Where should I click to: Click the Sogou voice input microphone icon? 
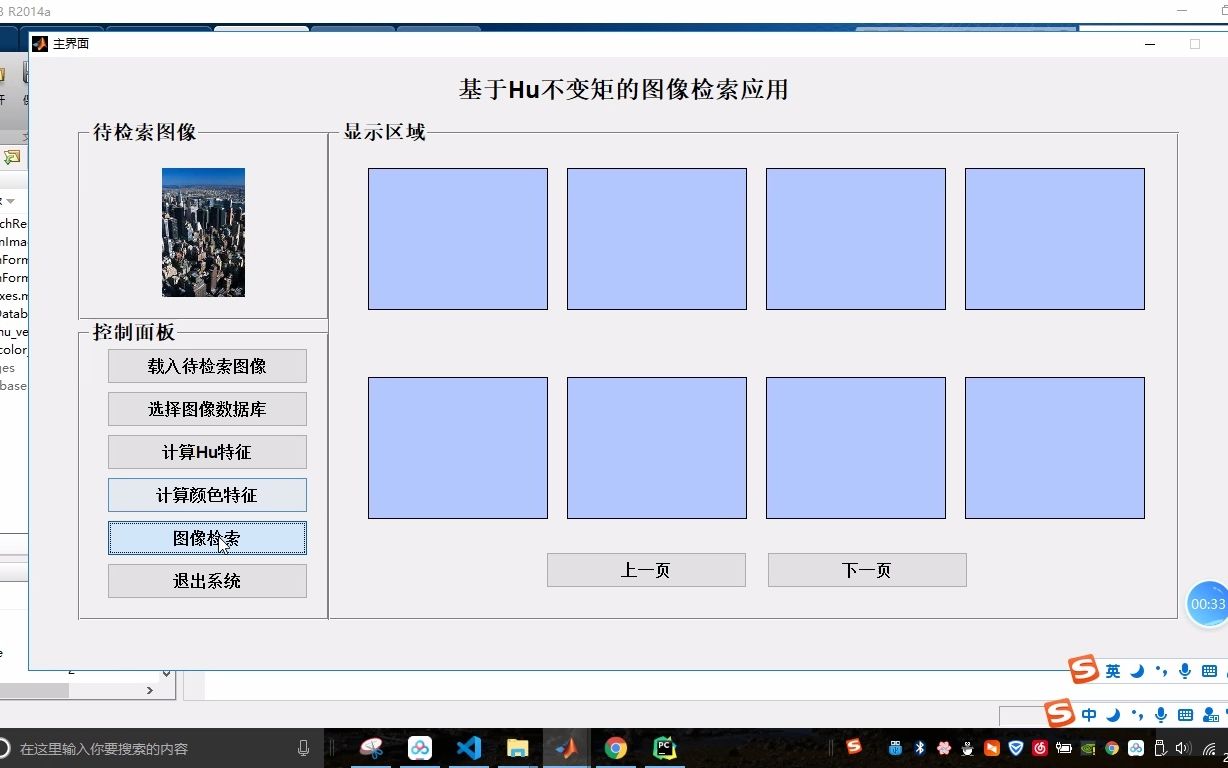pyautogui.click(x=1161, y=714)
